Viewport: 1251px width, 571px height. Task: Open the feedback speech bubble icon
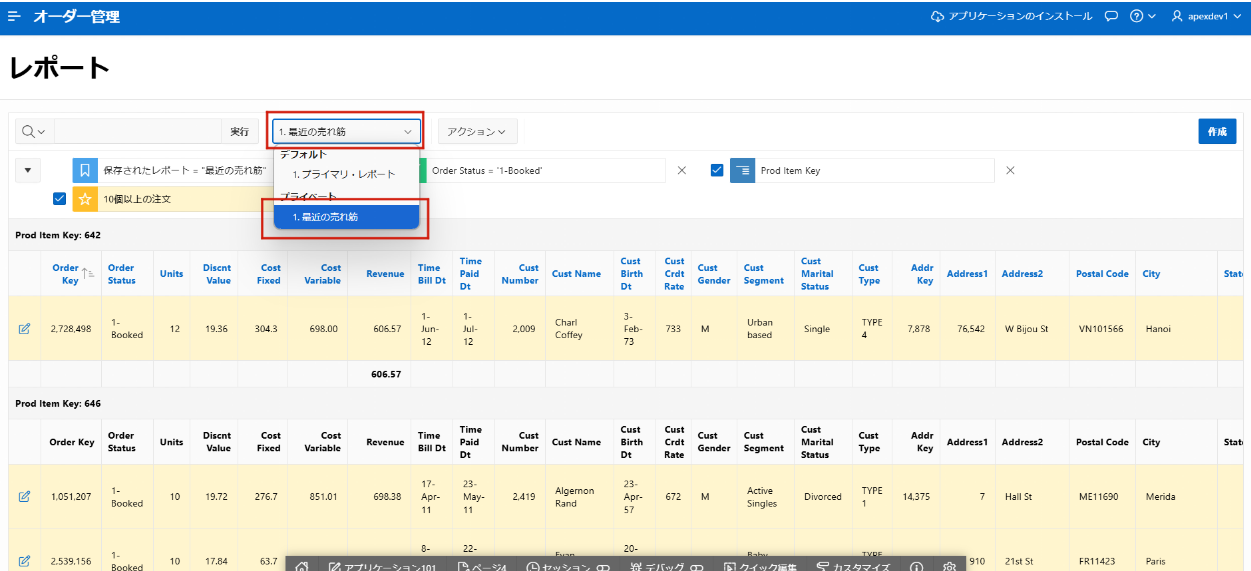(1111, 16)
